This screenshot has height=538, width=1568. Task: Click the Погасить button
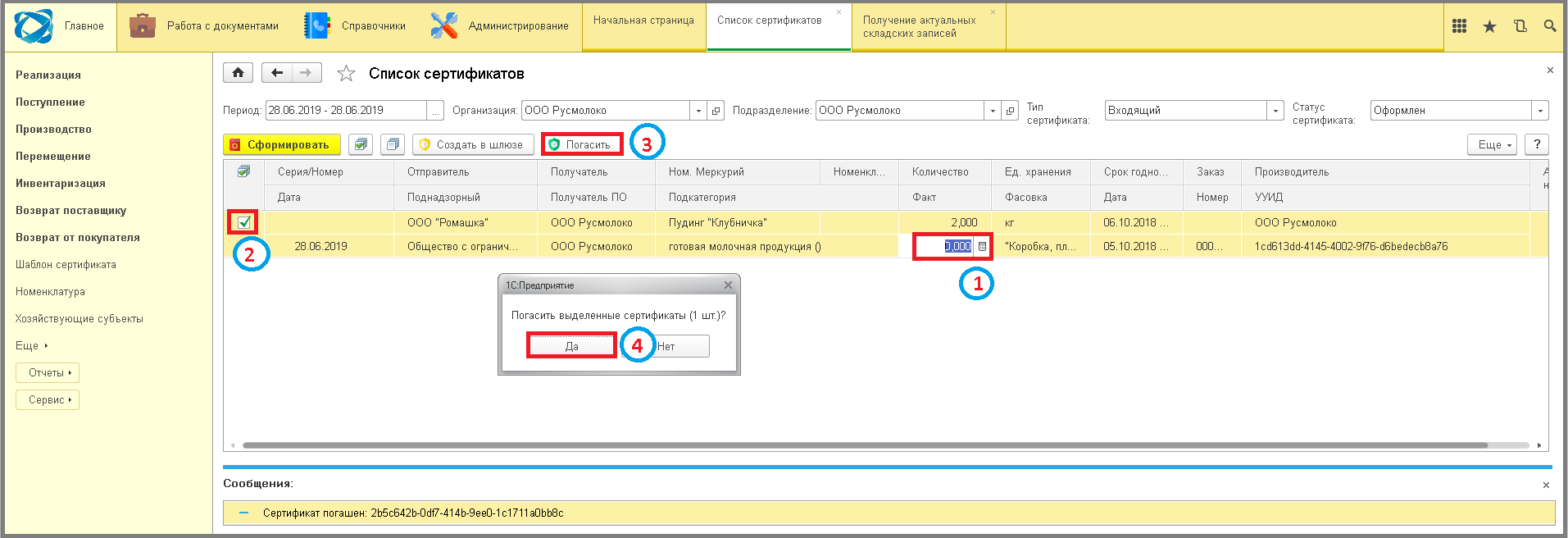pyautogui.click(x=581, y=144)
